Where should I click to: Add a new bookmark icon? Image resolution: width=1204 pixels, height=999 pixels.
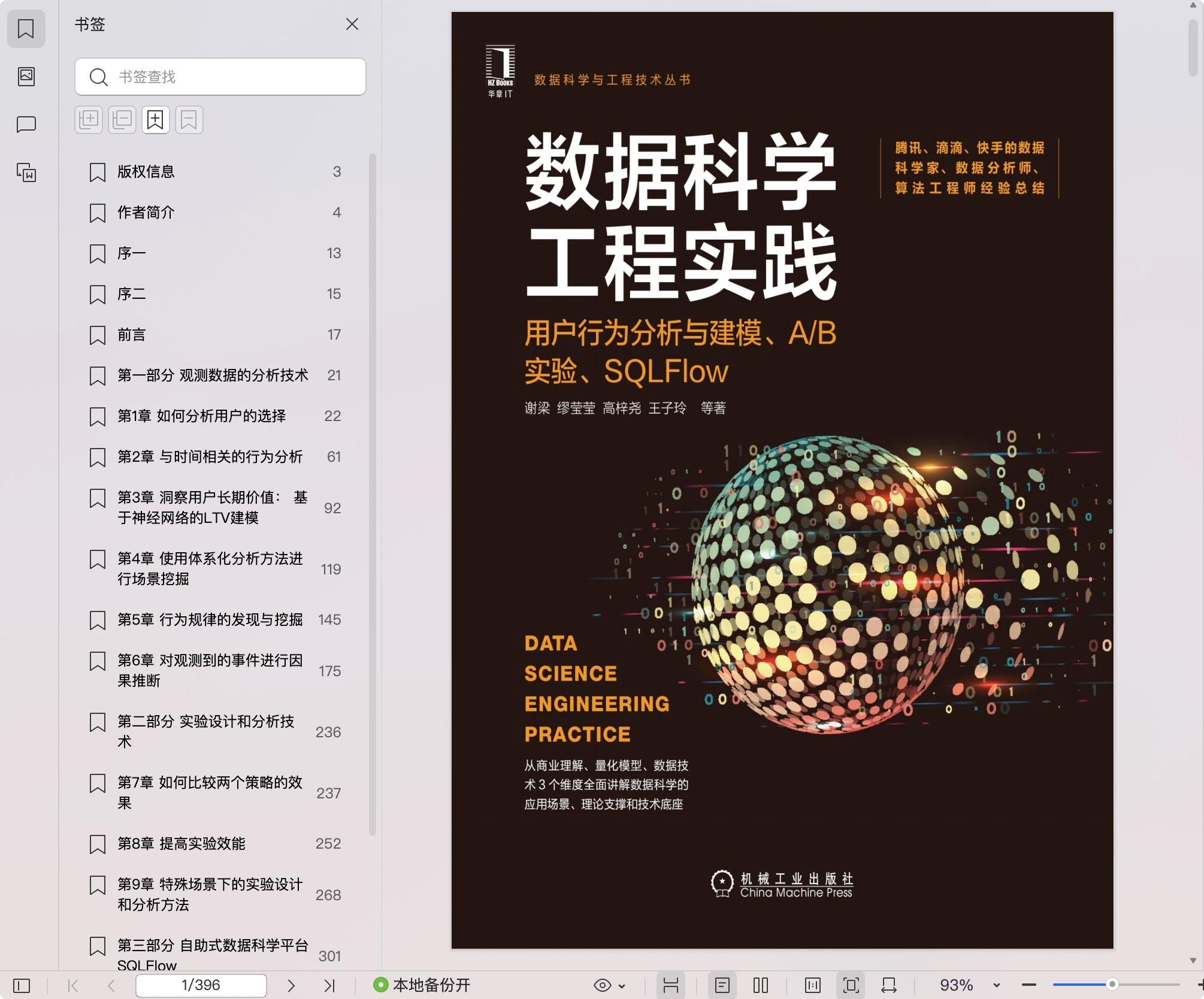156,120
